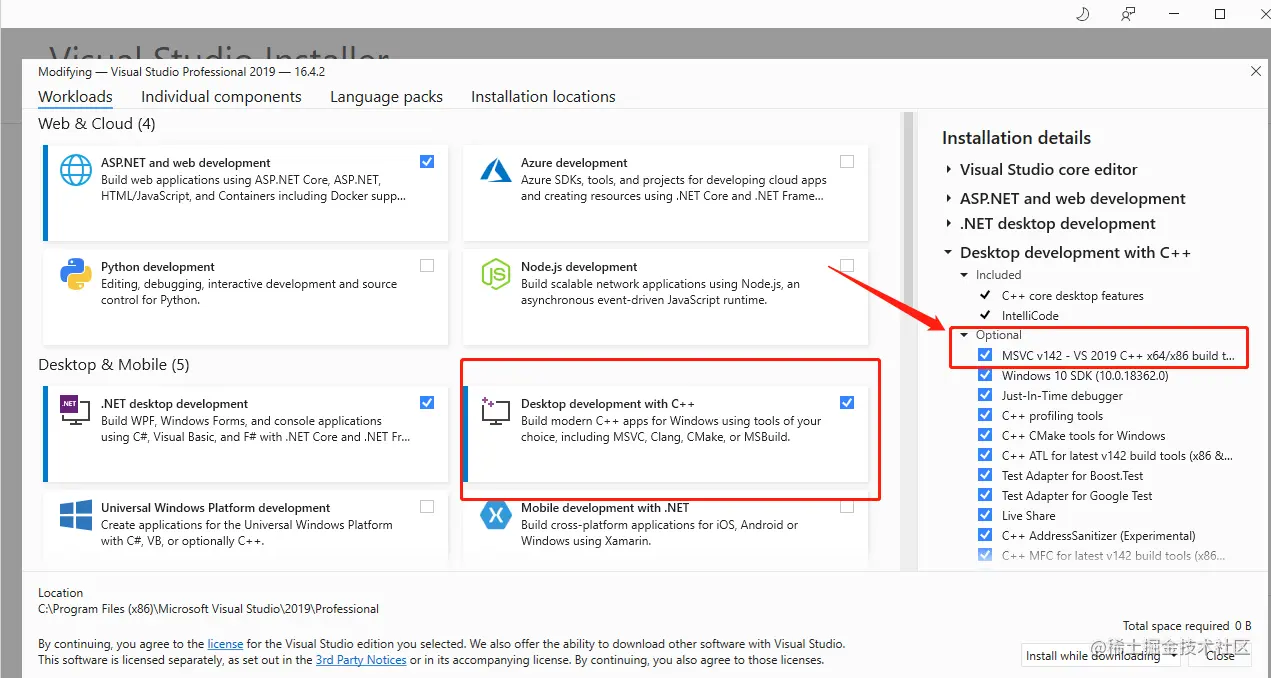Switch to the Workloads tab
The image size is (1271, 678).
[75, 97]
